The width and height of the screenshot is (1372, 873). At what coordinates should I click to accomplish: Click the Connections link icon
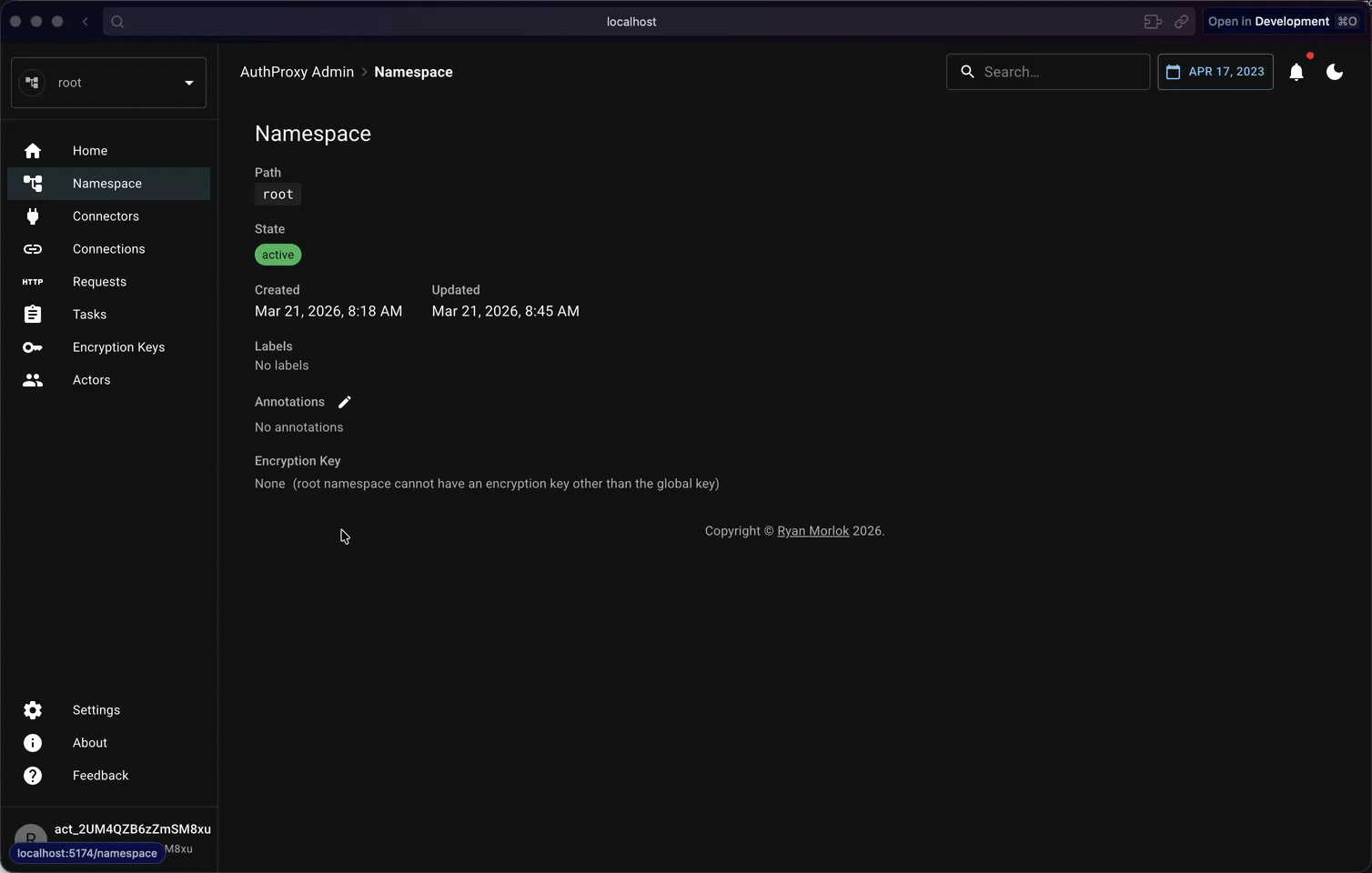tap(33, 249)
